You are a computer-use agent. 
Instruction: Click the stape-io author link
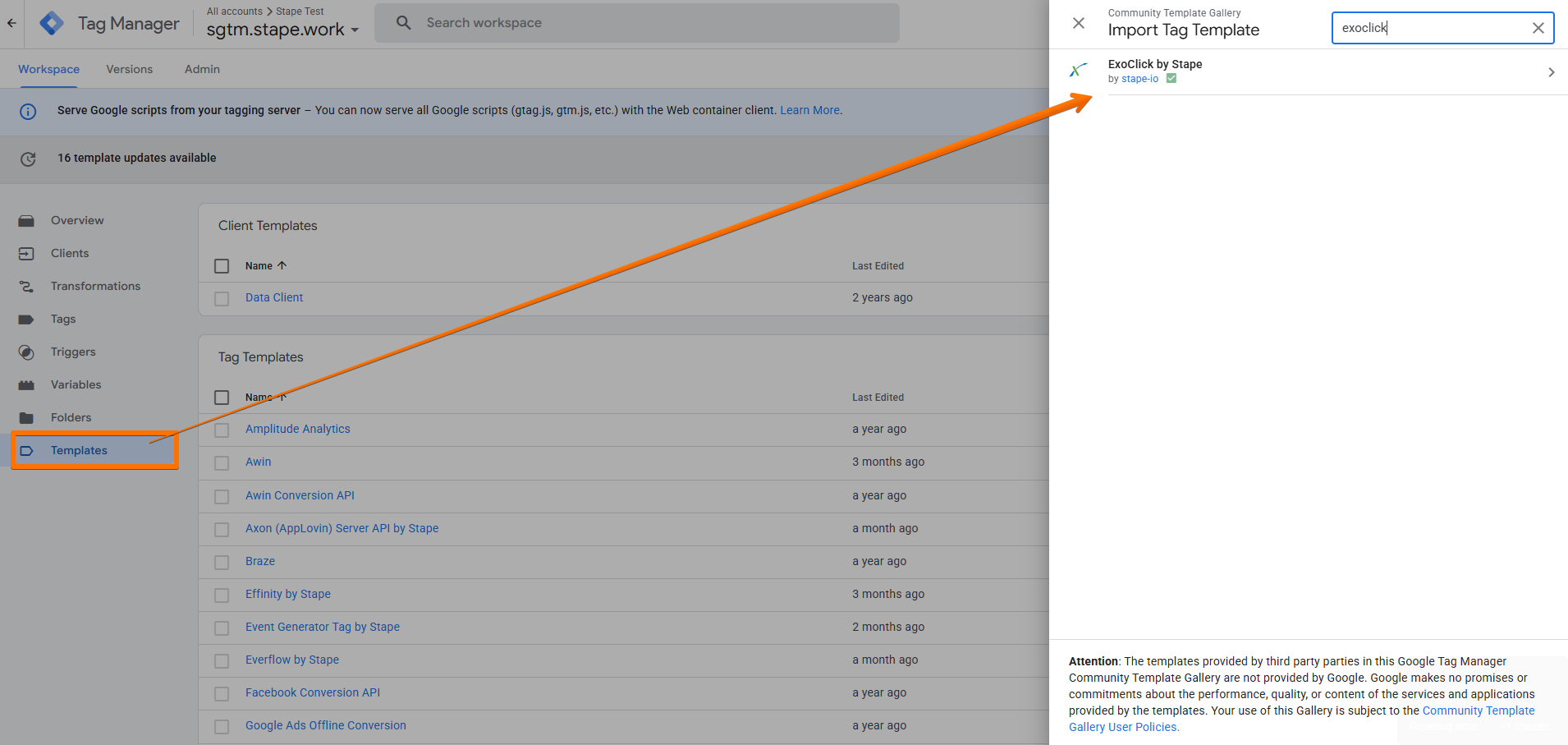tap(1140, 79)
